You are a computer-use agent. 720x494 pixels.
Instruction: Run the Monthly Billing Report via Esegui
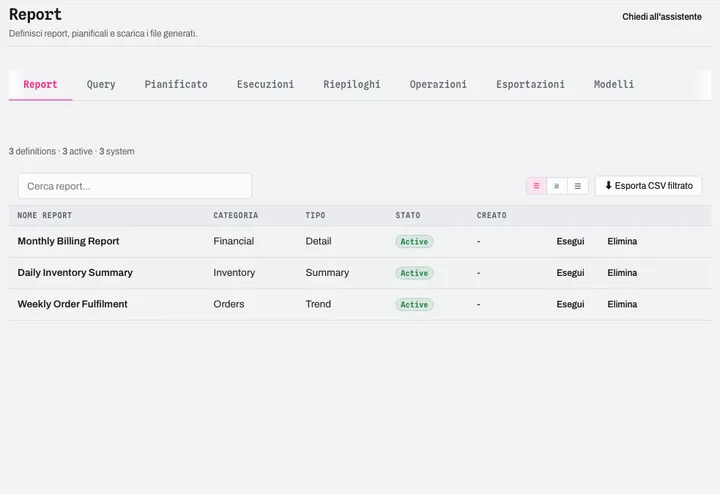click(x=570, y=241)
